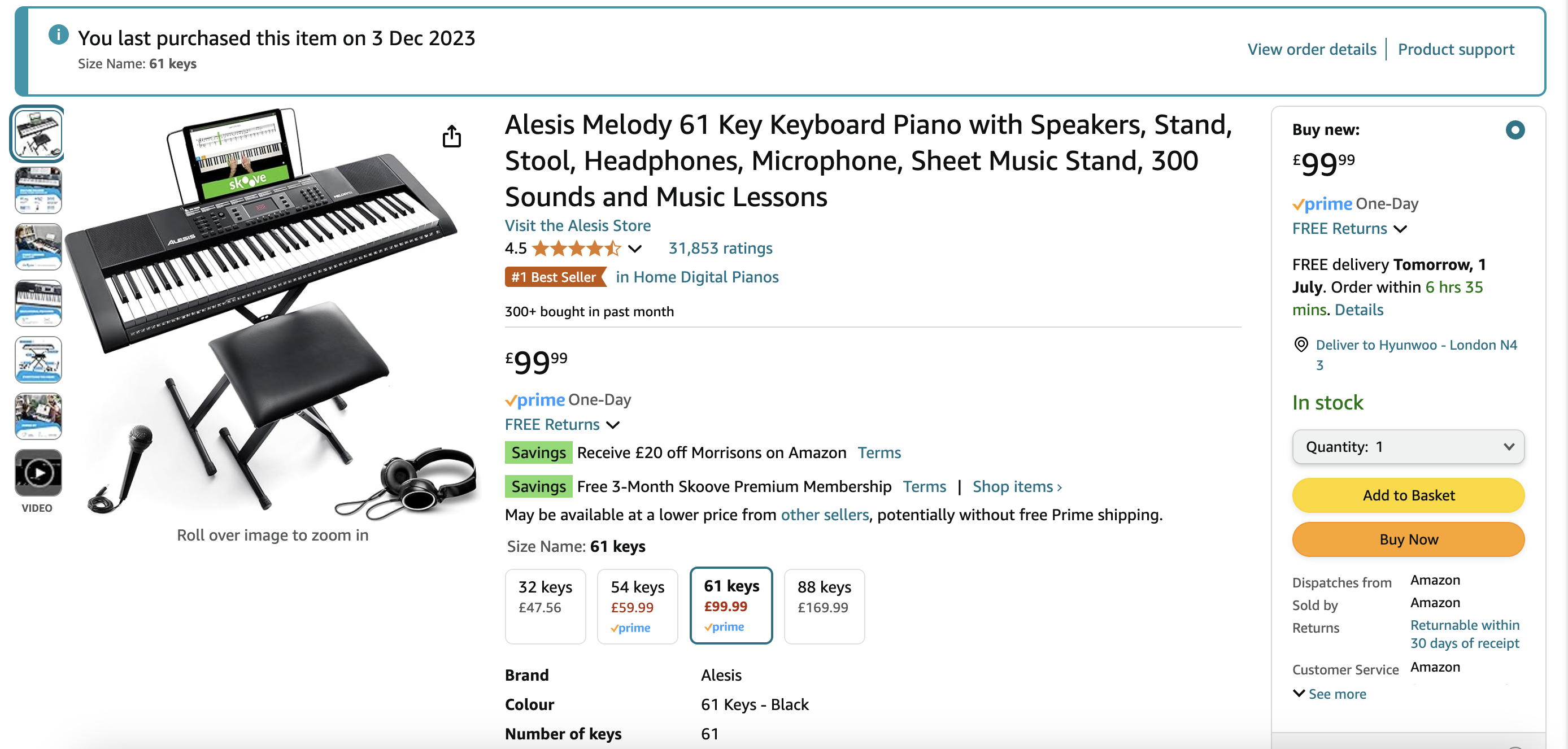
Task: Click the share icon above product image
Action: [452, 136]
